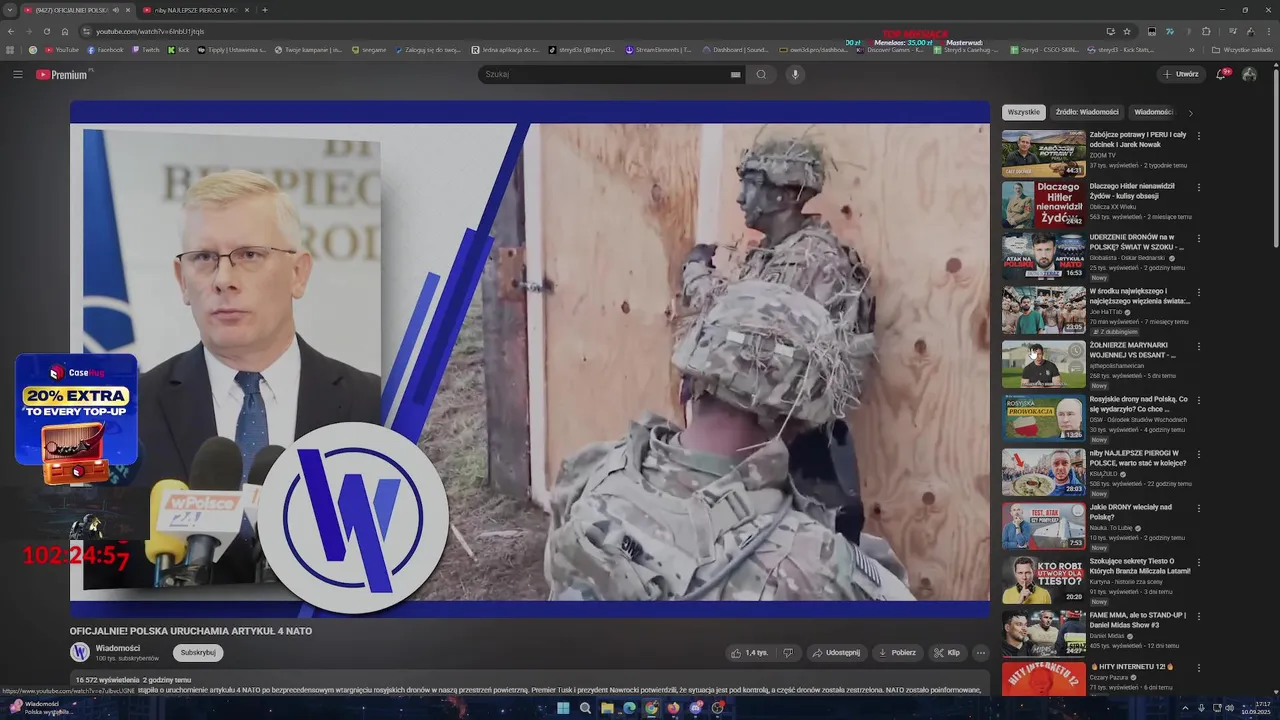The width and height of the screenshot is (1280, 720).
Task: Open the Wiadomości channel name link
Action: tap(118, 648)
